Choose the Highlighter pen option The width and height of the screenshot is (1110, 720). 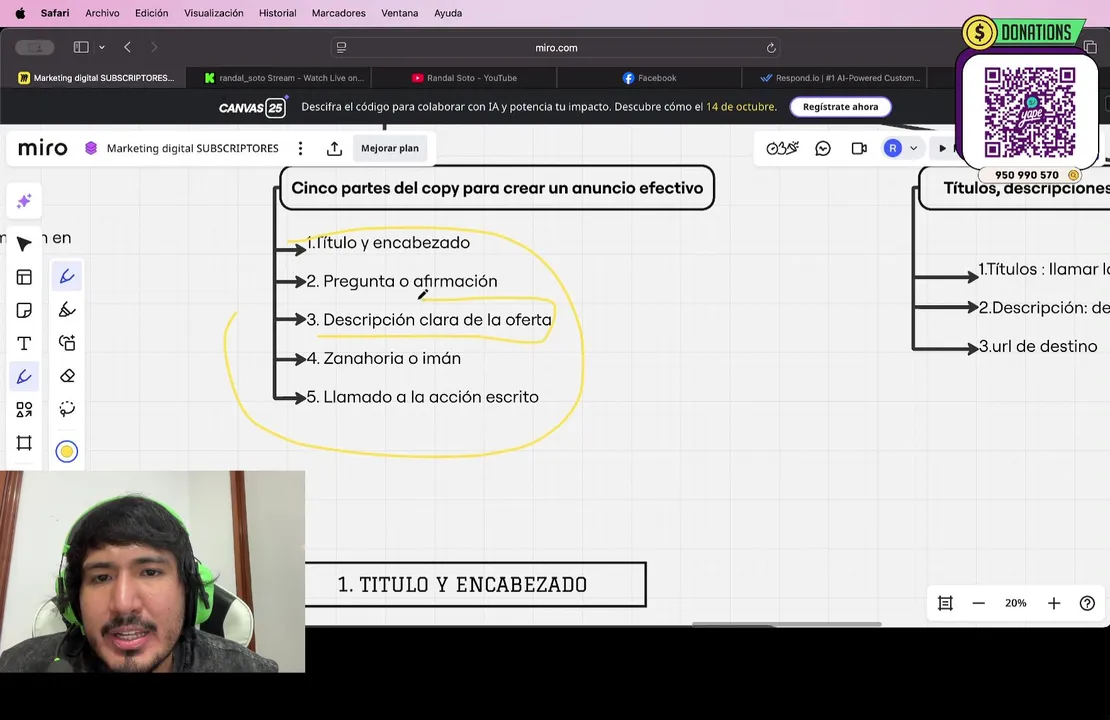(67, 309)
